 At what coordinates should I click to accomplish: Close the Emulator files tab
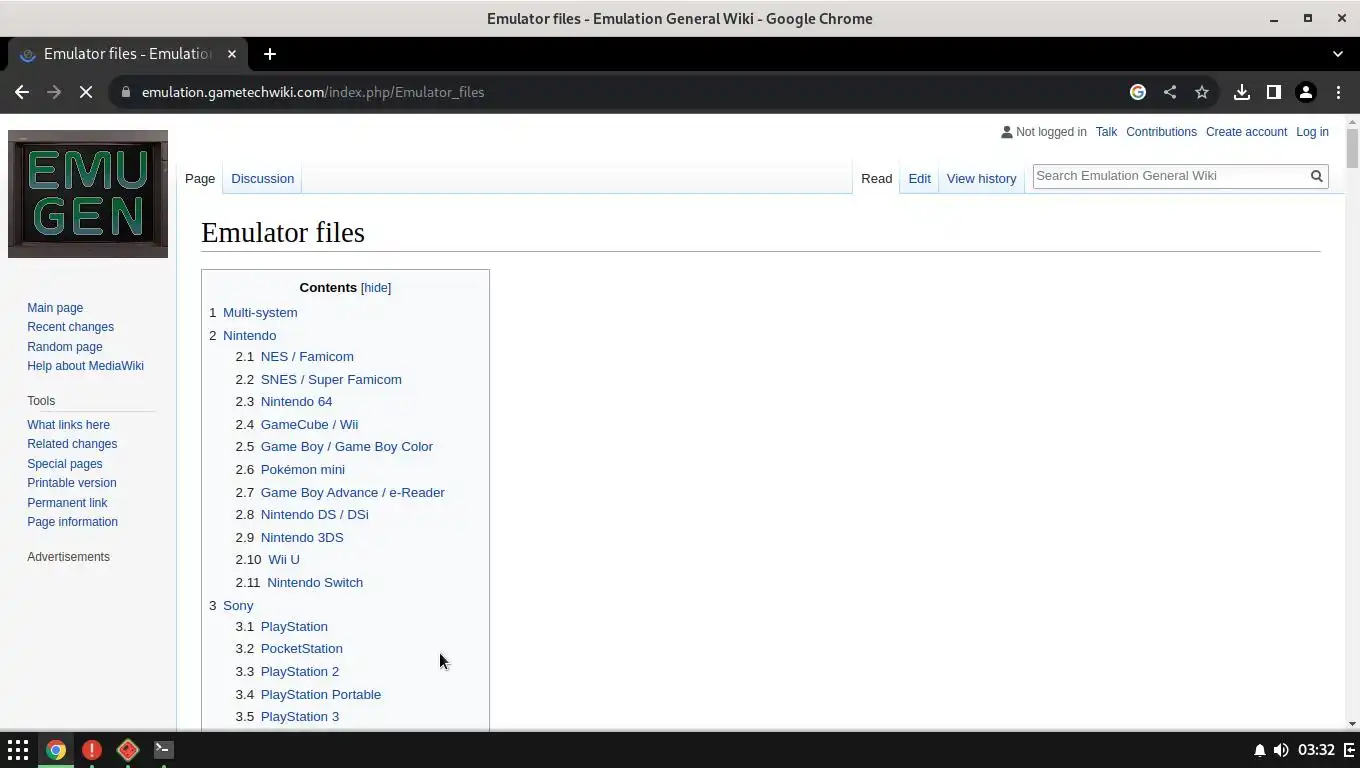(x=232, y=54)
